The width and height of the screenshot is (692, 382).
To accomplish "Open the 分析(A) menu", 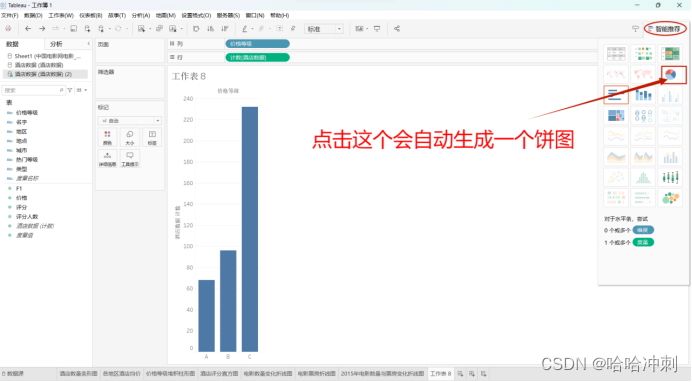I will (x=141, y=15).
